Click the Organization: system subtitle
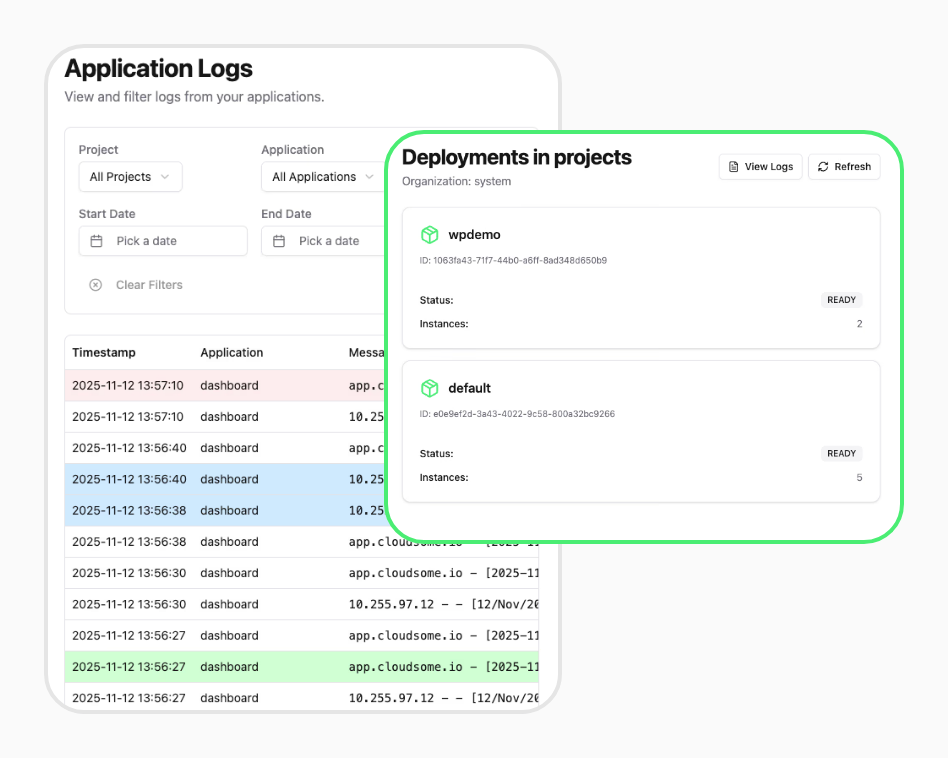The width and height of the screenshot is (948, 758). (456, 181)
